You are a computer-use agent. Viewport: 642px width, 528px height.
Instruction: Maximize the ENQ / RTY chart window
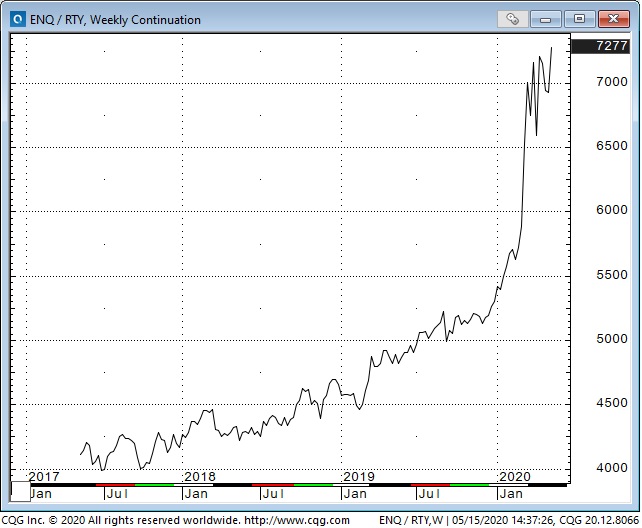point(579,19)
